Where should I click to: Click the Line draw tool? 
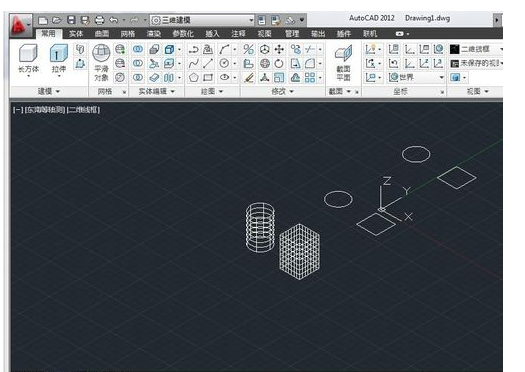click(x=208, y=64)
